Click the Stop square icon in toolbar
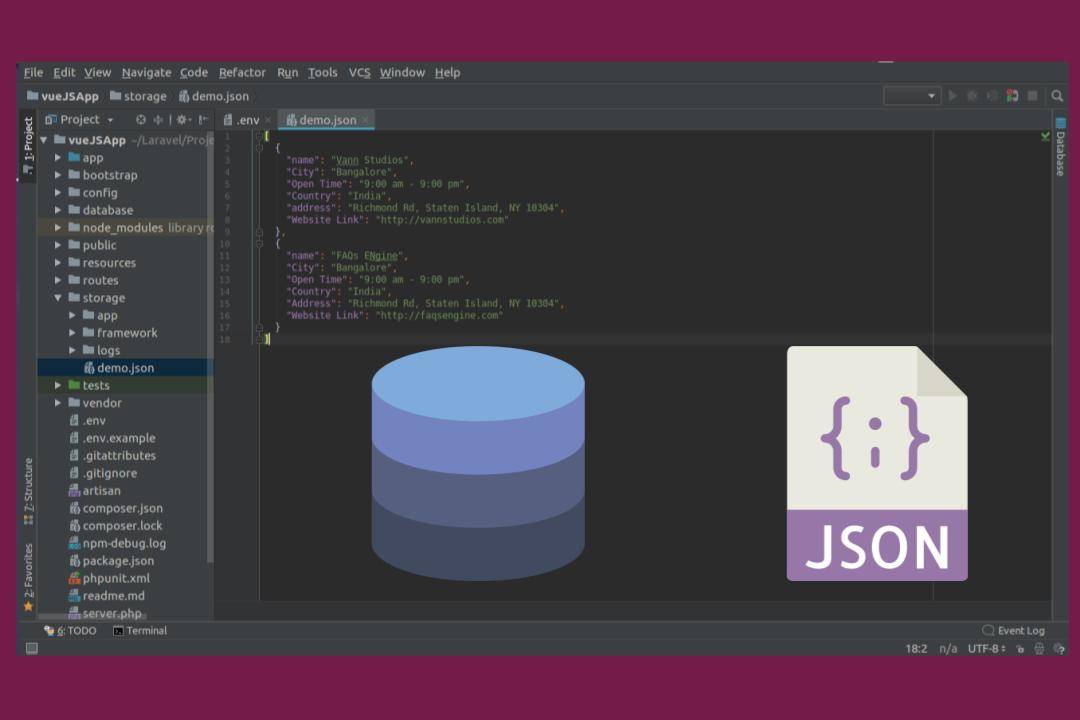This screenshot has height=720, width=1080. (x=1032, y=96)
